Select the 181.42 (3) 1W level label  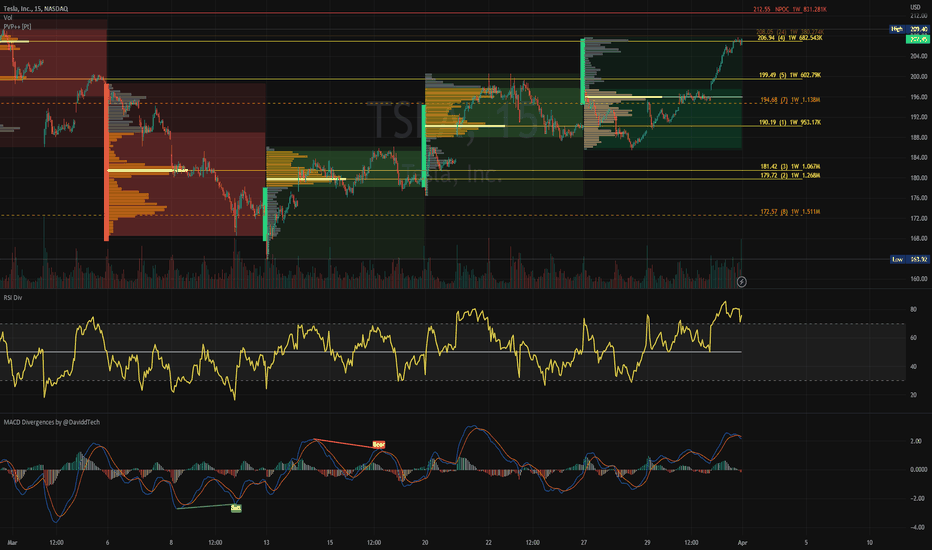[790, 167]
